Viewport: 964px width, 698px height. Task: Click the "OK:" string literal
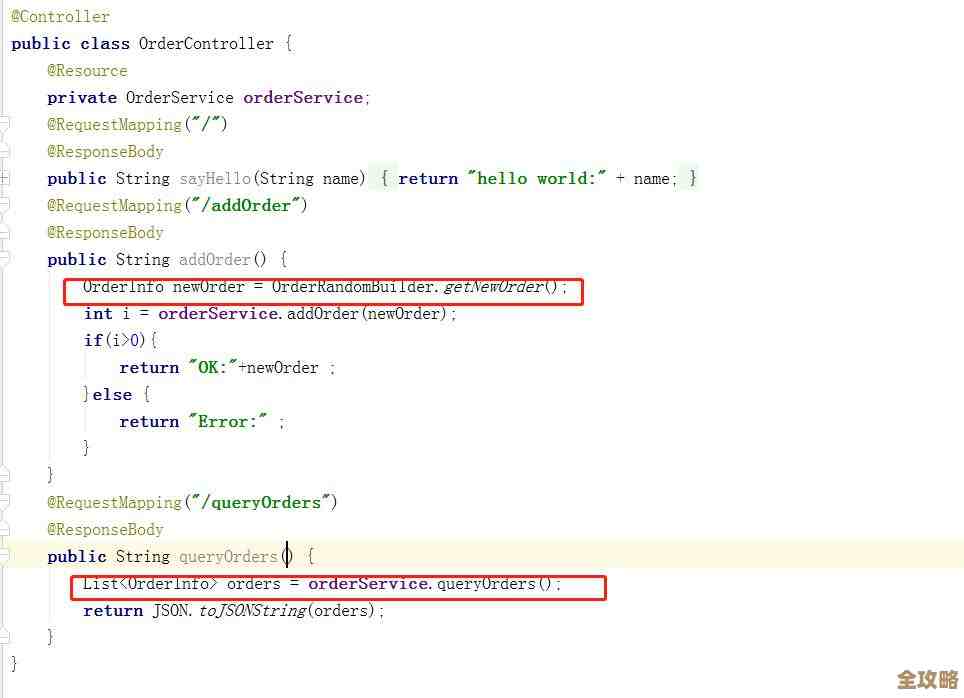[212, 368]
